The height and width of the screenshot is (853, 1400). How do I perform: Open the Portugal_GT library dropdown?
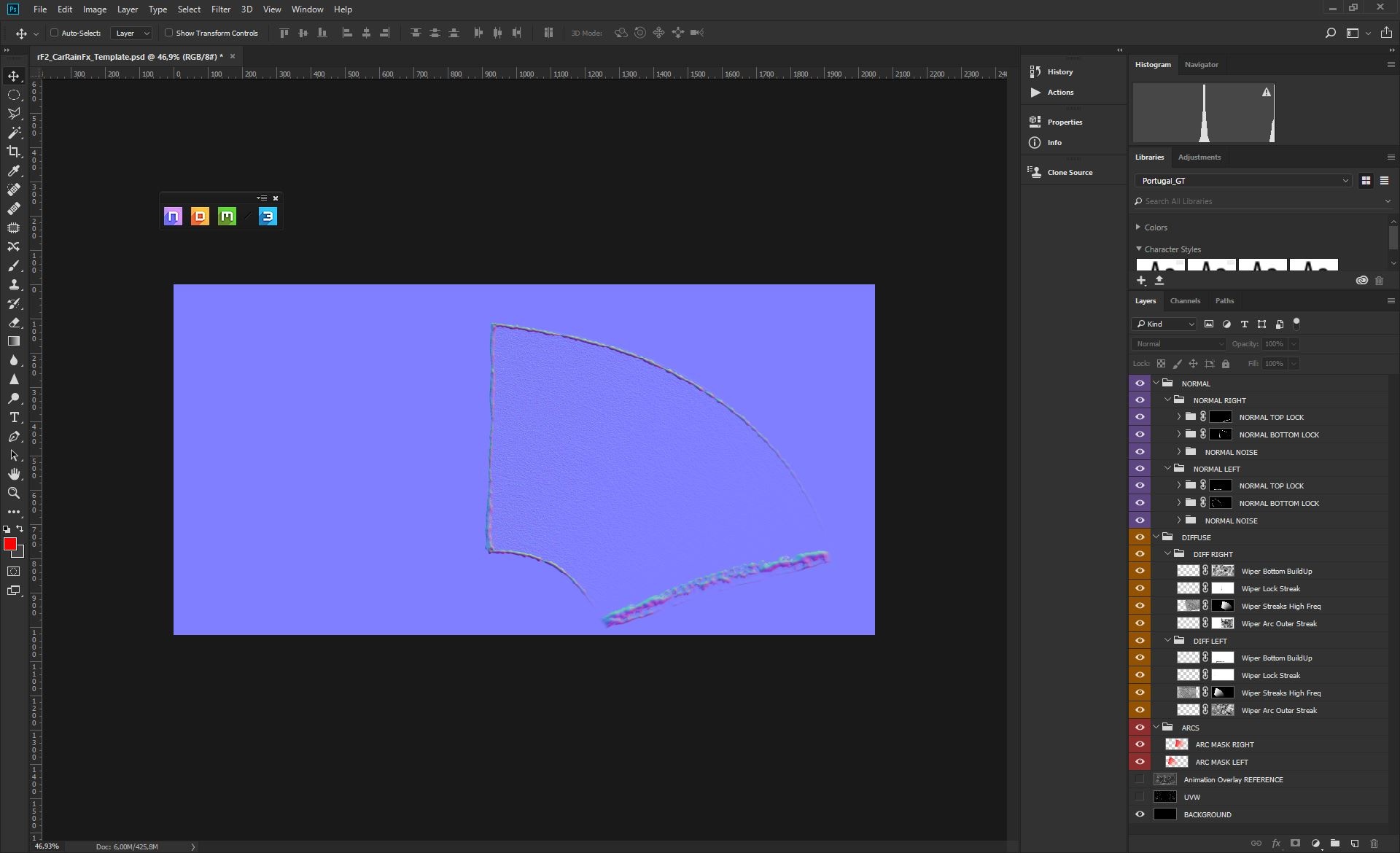tap(1243, 181)
